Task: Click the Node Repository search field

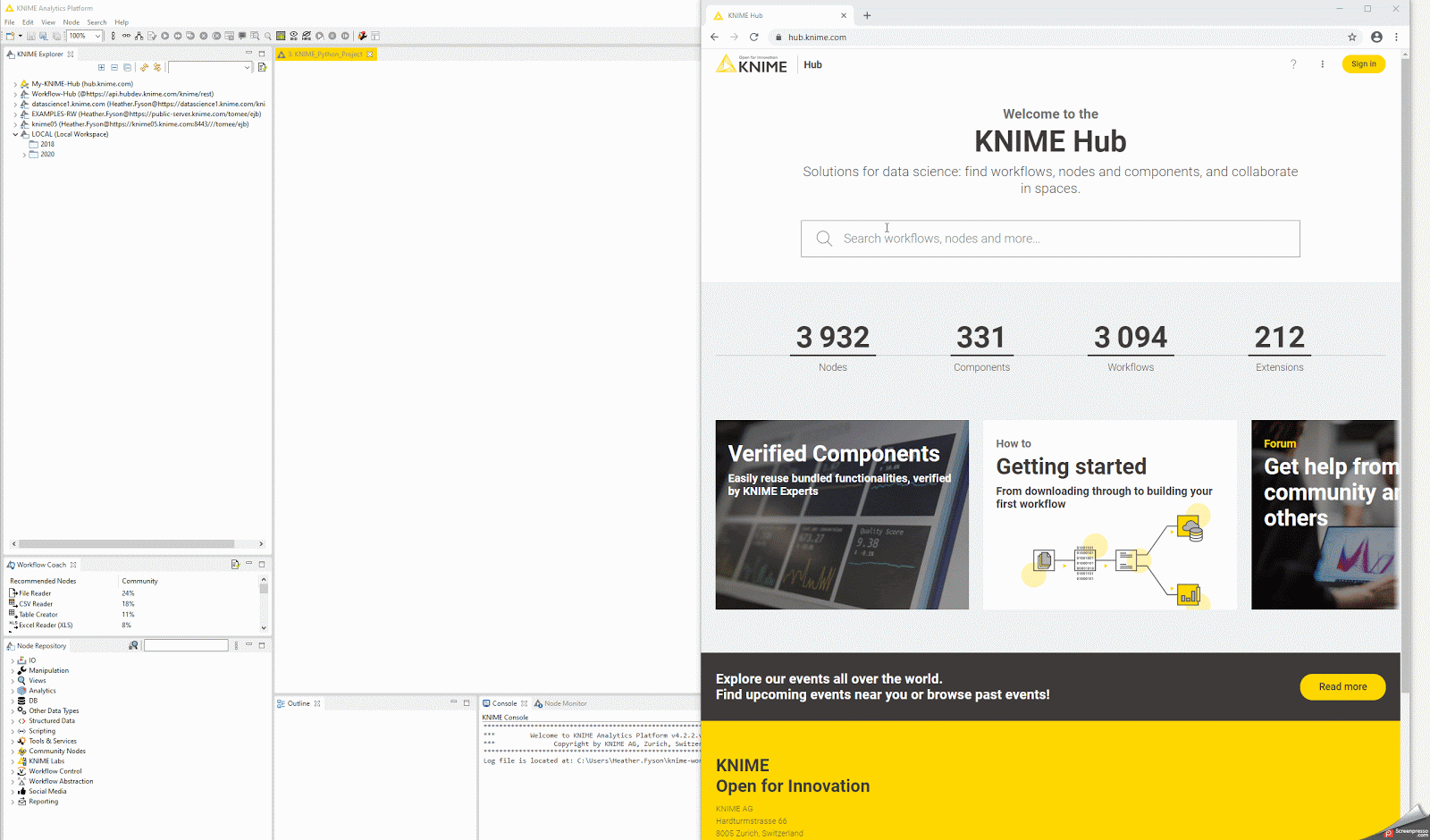Action: pos(186,645)
